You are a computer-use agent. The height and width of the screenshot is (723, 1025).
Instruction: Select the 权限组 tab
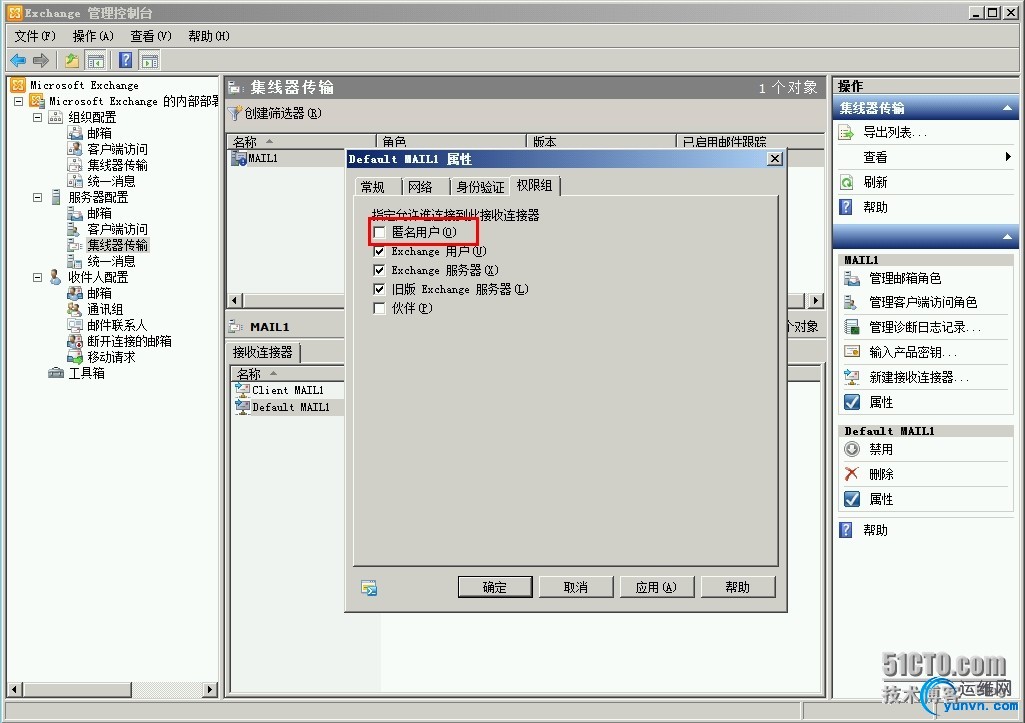pyautogui.click(x=534, y=186)
